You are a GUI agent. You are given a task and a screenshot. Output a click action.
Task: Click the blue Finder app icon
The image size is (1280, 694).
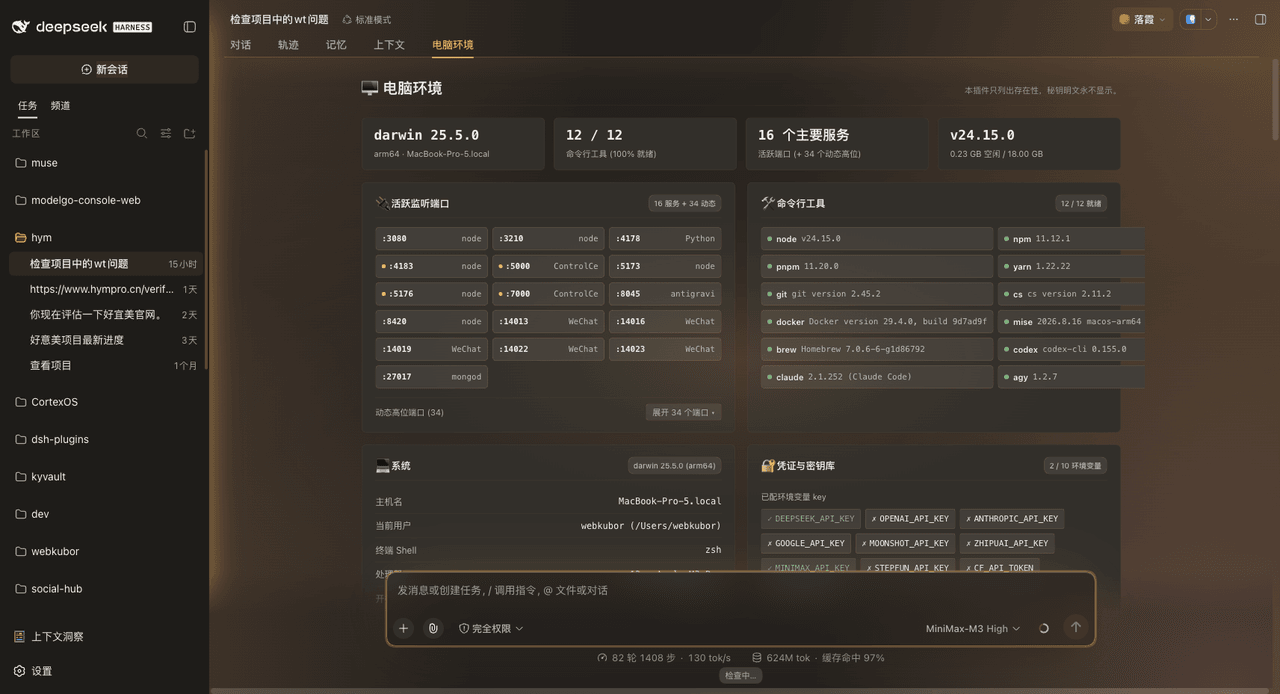pos(1191,19)
